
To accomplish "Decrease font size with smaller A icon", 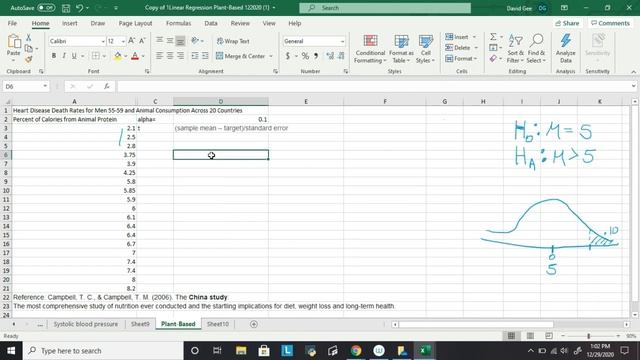I will [x=142, y=41].
